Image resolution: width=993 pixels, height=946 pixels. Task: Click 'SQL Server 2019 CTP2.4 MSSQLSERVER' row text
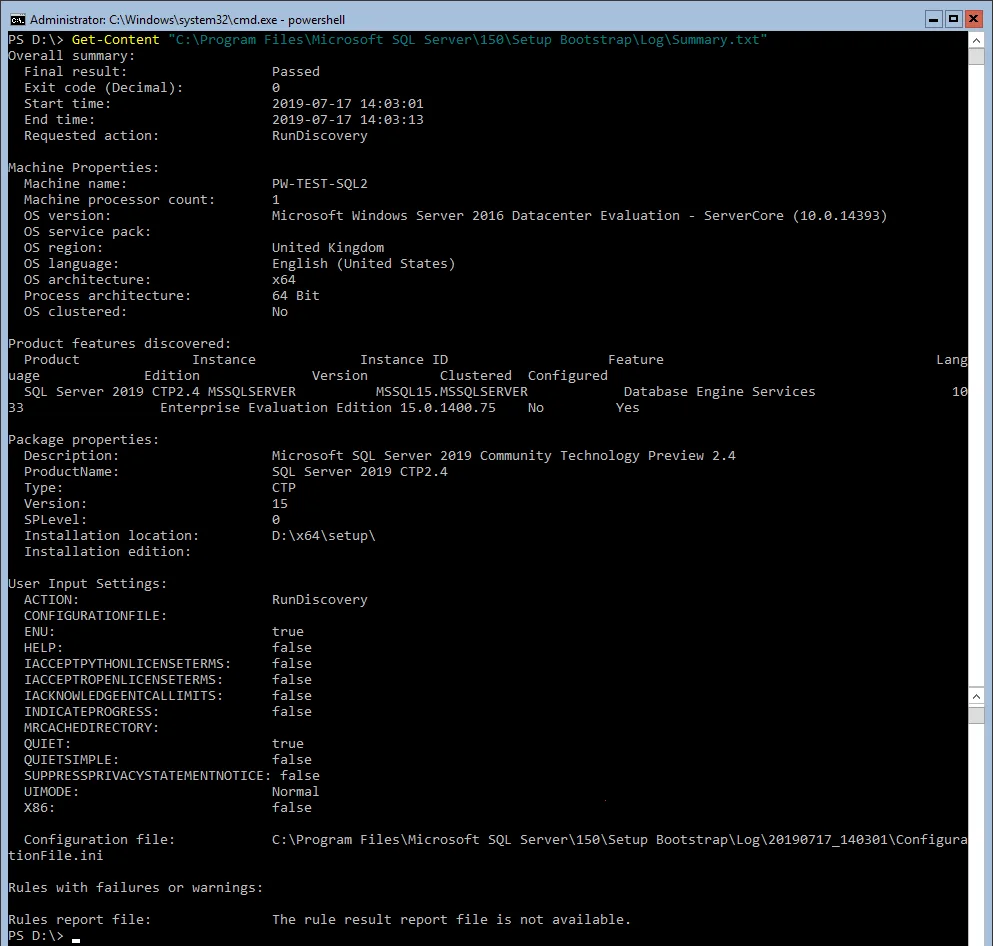160,392
